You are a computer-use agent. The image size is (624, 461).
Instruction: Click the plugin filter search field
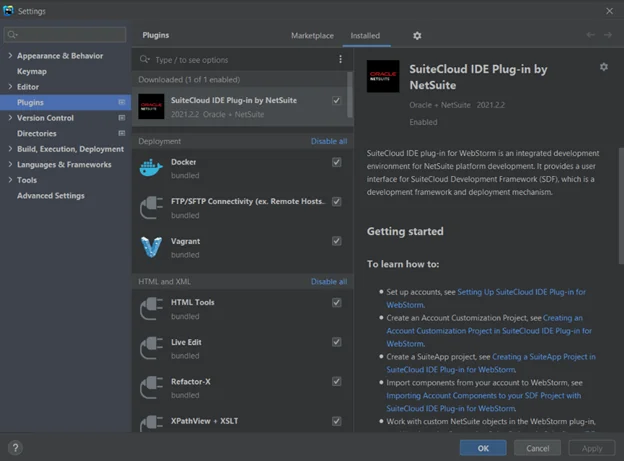tap(242, 60)
